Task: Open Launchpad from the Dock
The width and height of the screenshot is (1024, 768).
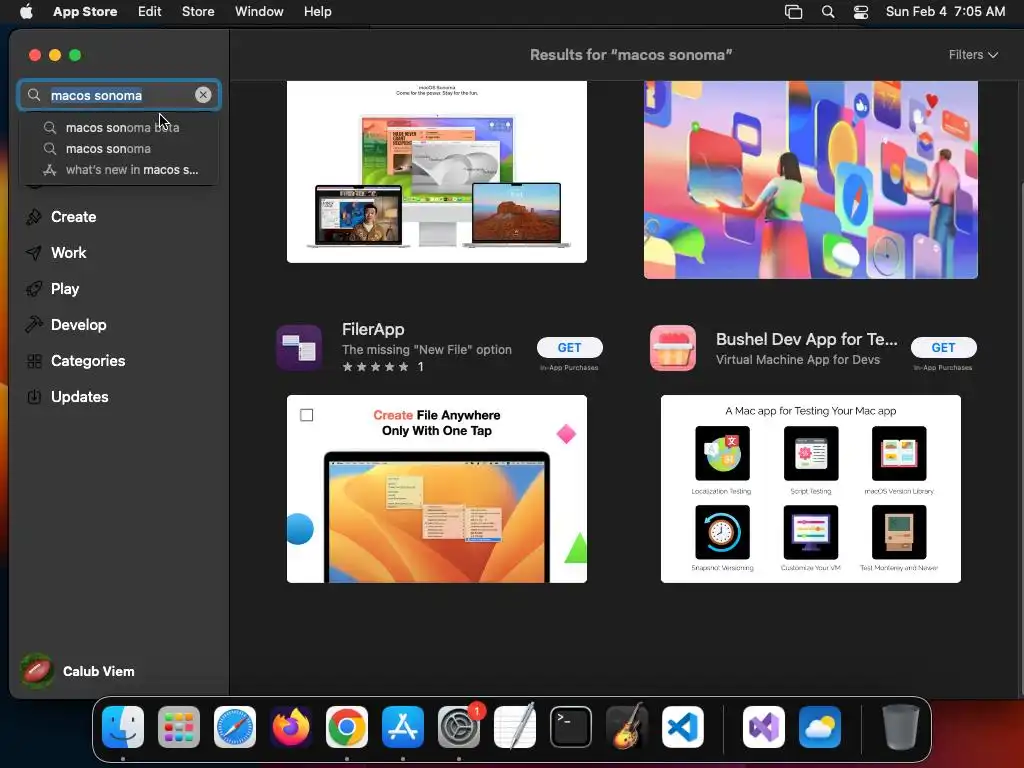Action: pos(179,727)
